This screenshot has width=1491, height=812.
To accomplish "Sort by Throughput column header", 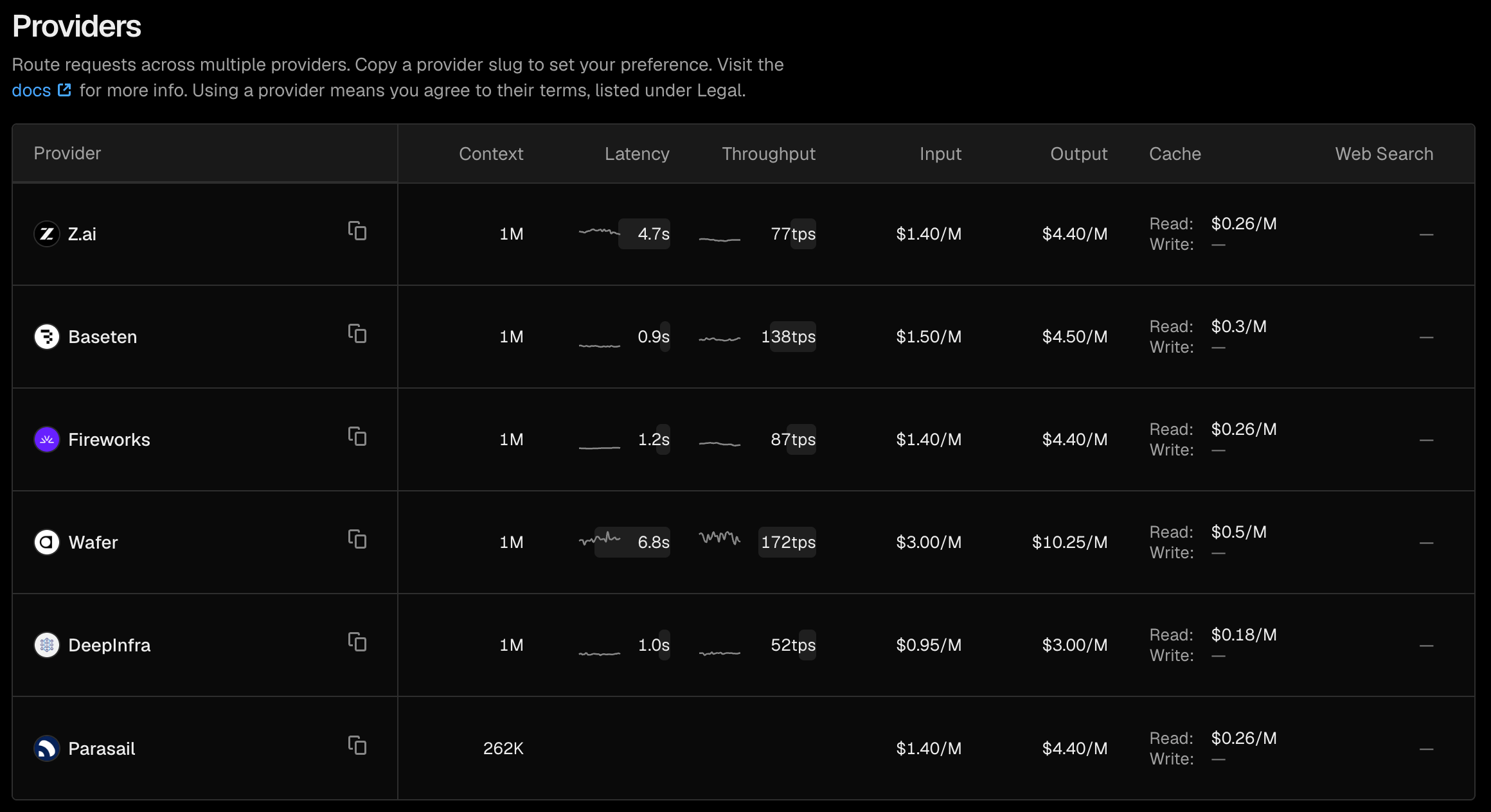I will 769,154.
